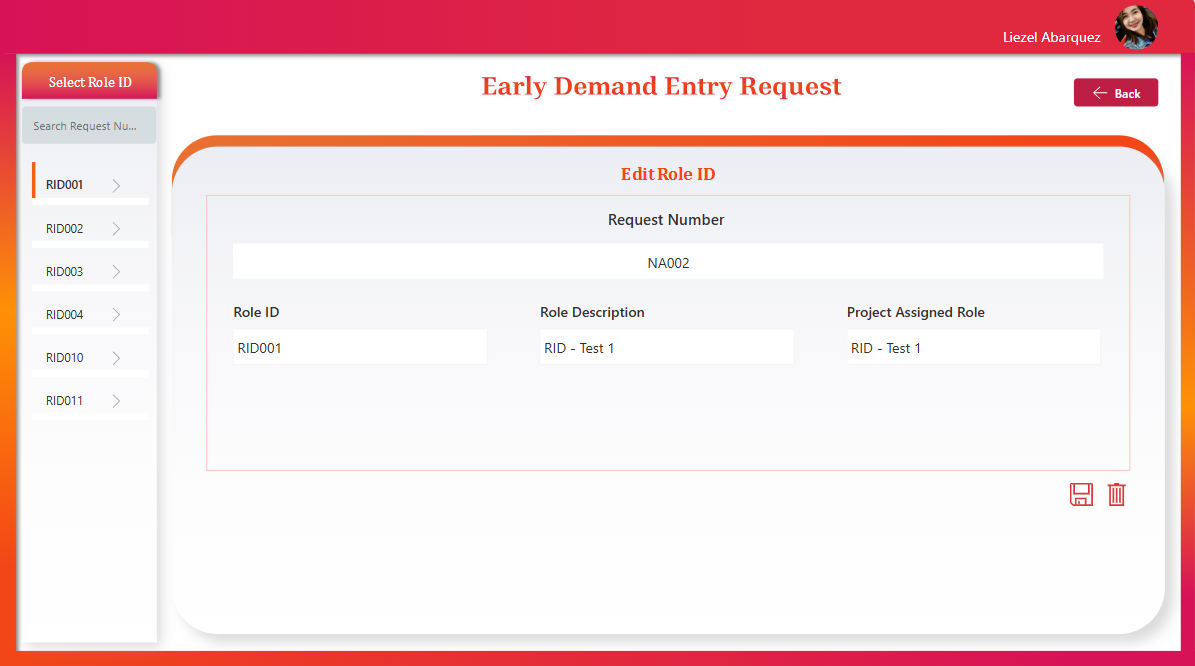Edit the Role ID input field
This screenshot has height=666, width=1195.
coord(360,348)
